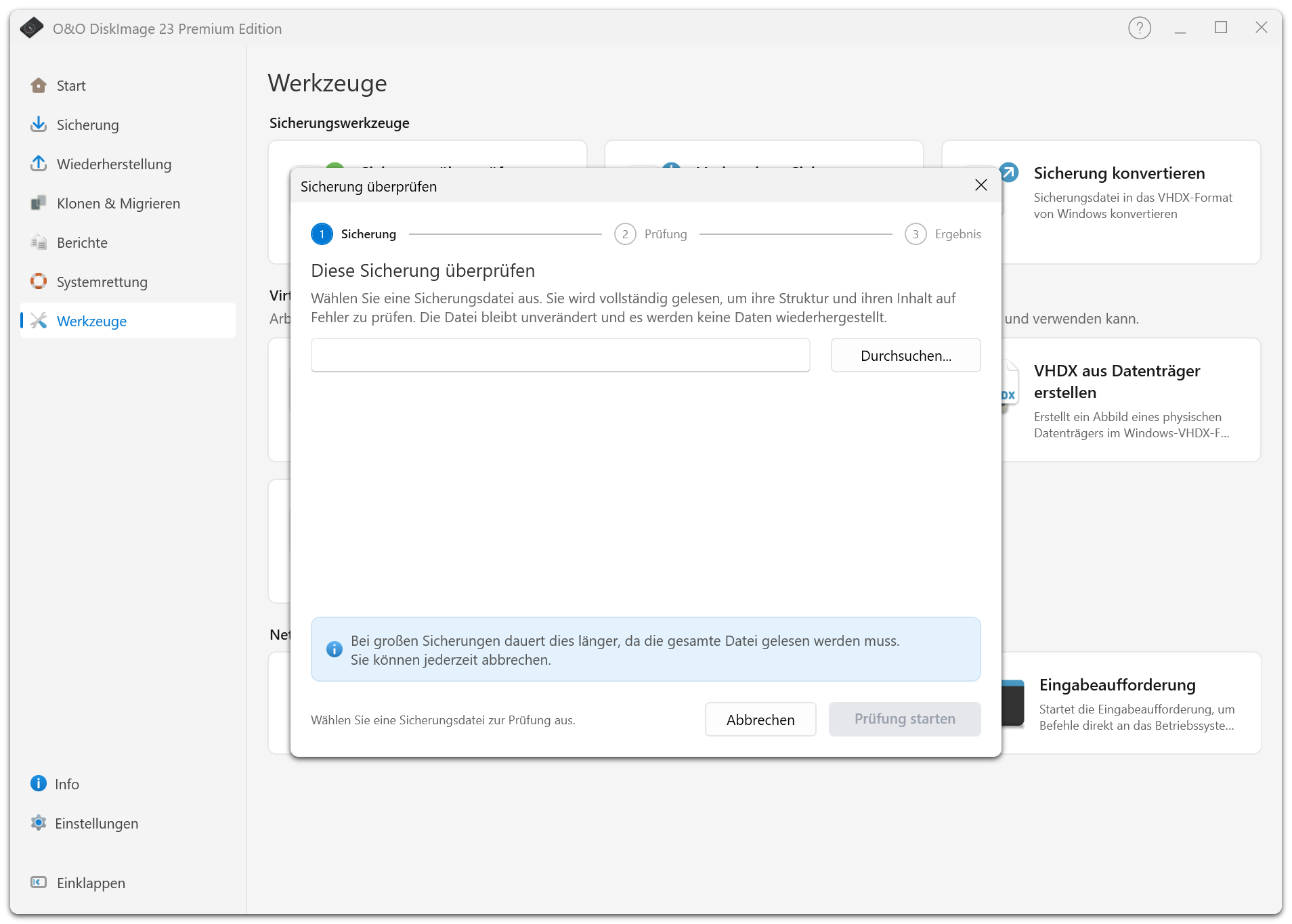Click the info icon in blue notice
1292x924 pixels.
334,649
